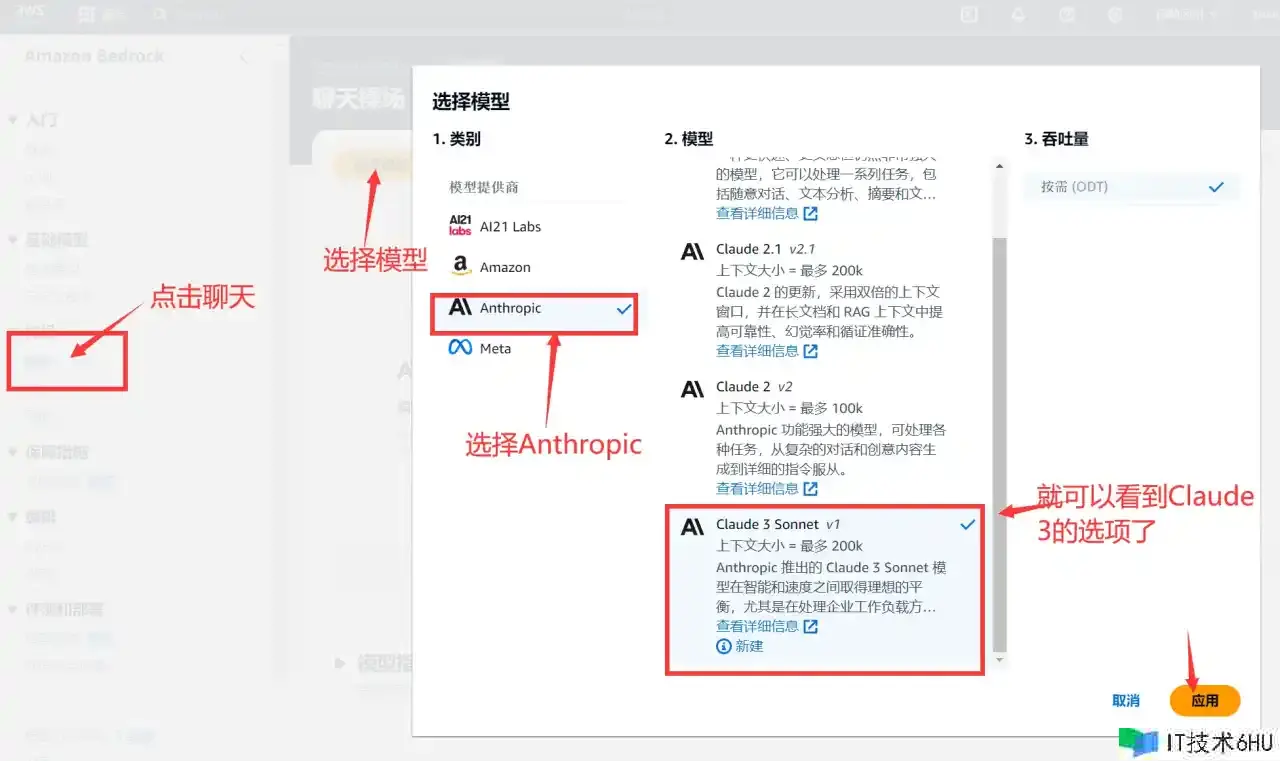The width and height of the screenshot is (1280, 761).
Task: Click the Claude 3 Sonnet description text
Action: [x=831, y=587]
